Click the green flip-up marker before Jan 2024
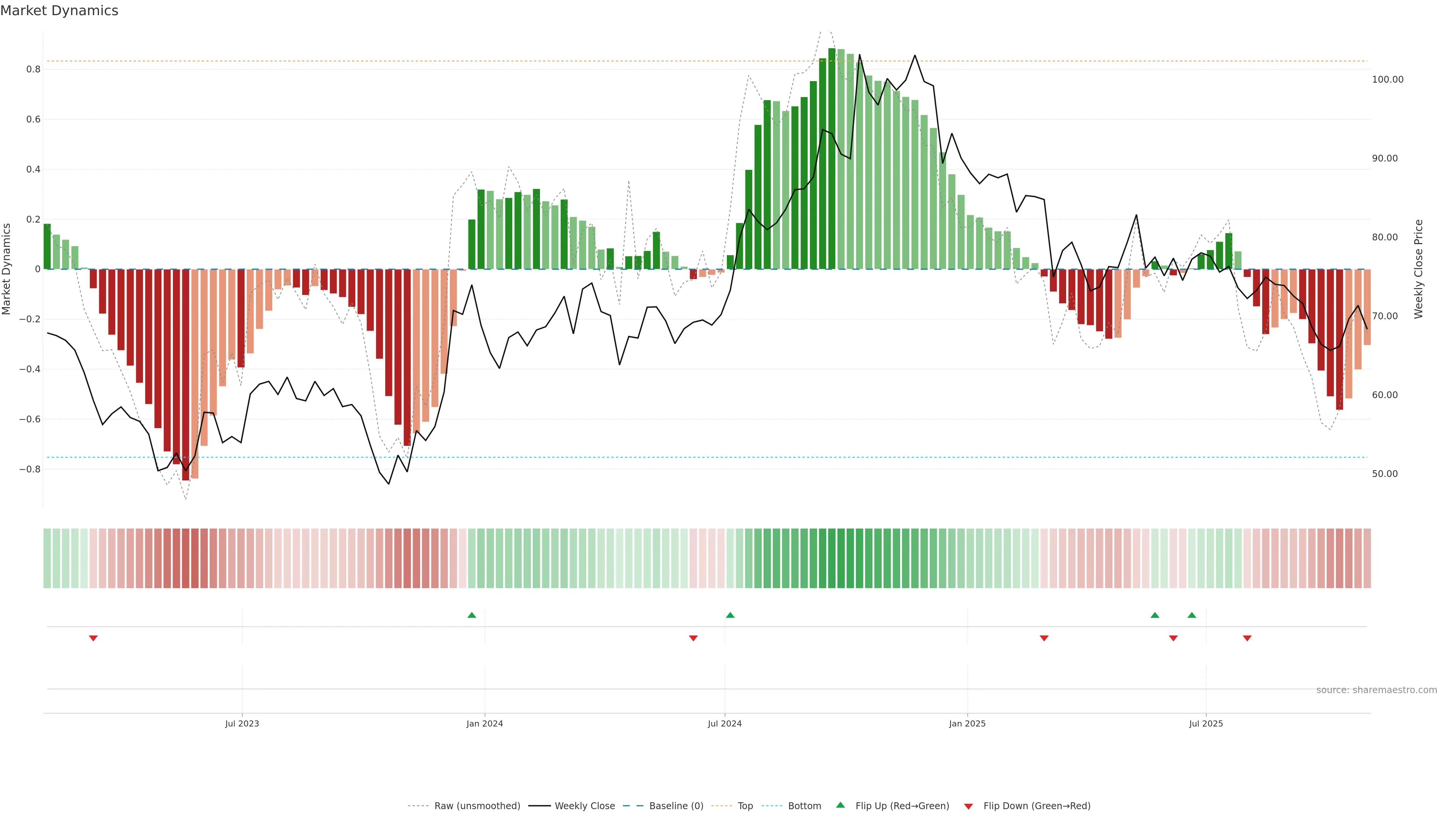The image size is (1456, 819). pyautogui.click(x=472, y=615)
